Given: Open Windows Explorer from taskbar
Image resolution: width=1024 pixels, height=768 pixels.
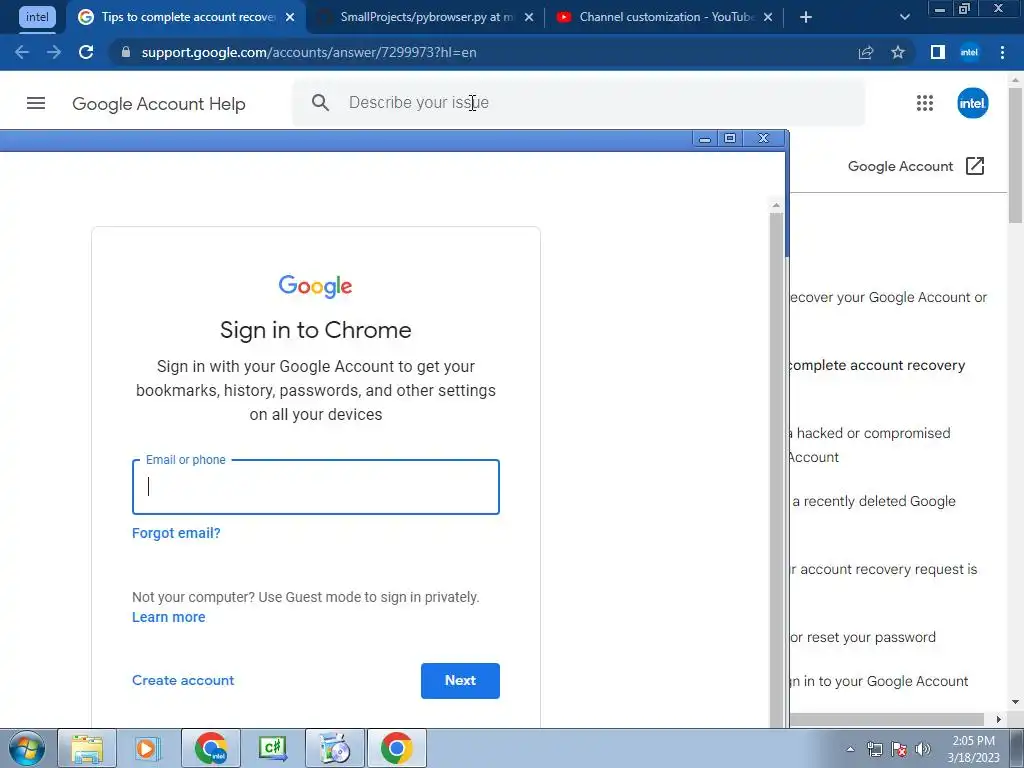Looking at the screenshot, I should coord(87,748).
